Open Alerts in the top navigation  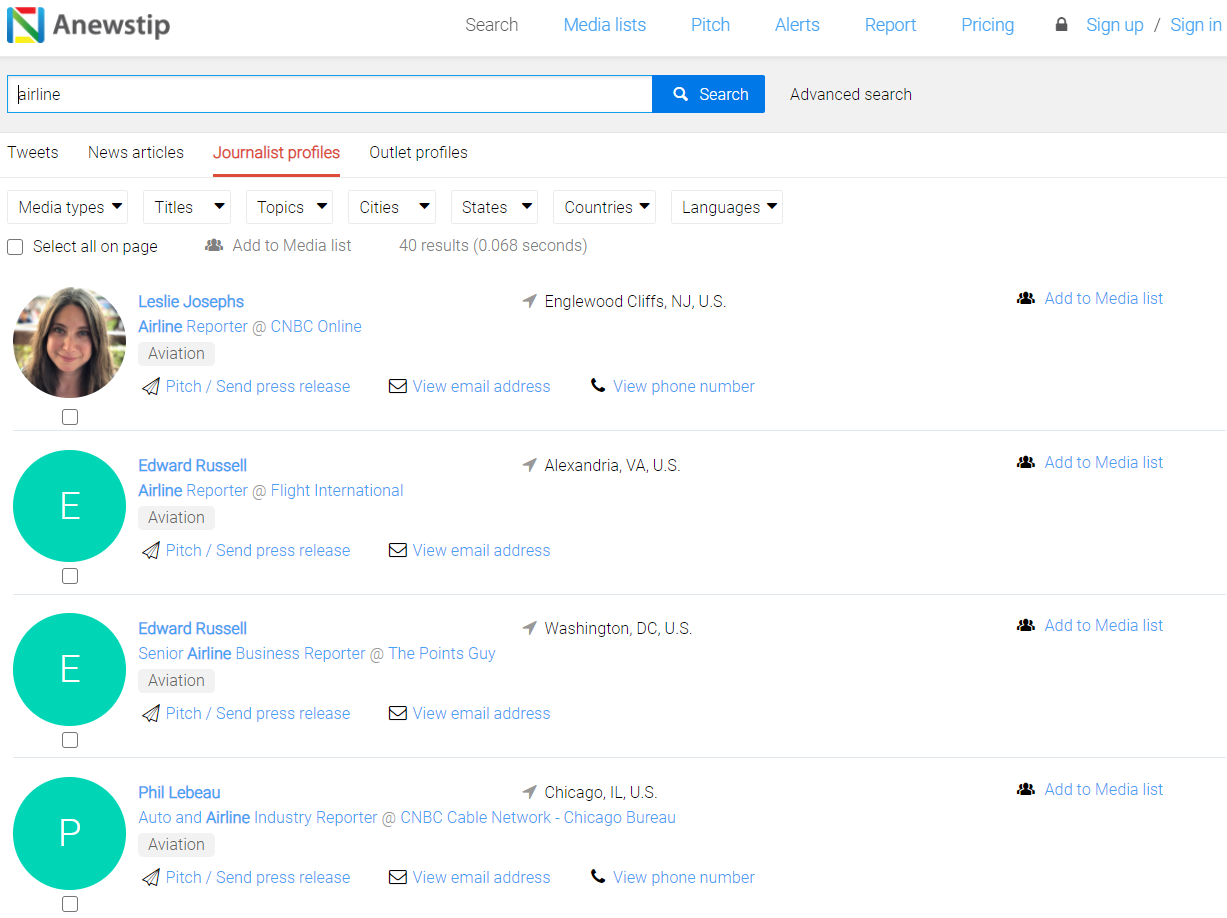[x=798, y=25]
